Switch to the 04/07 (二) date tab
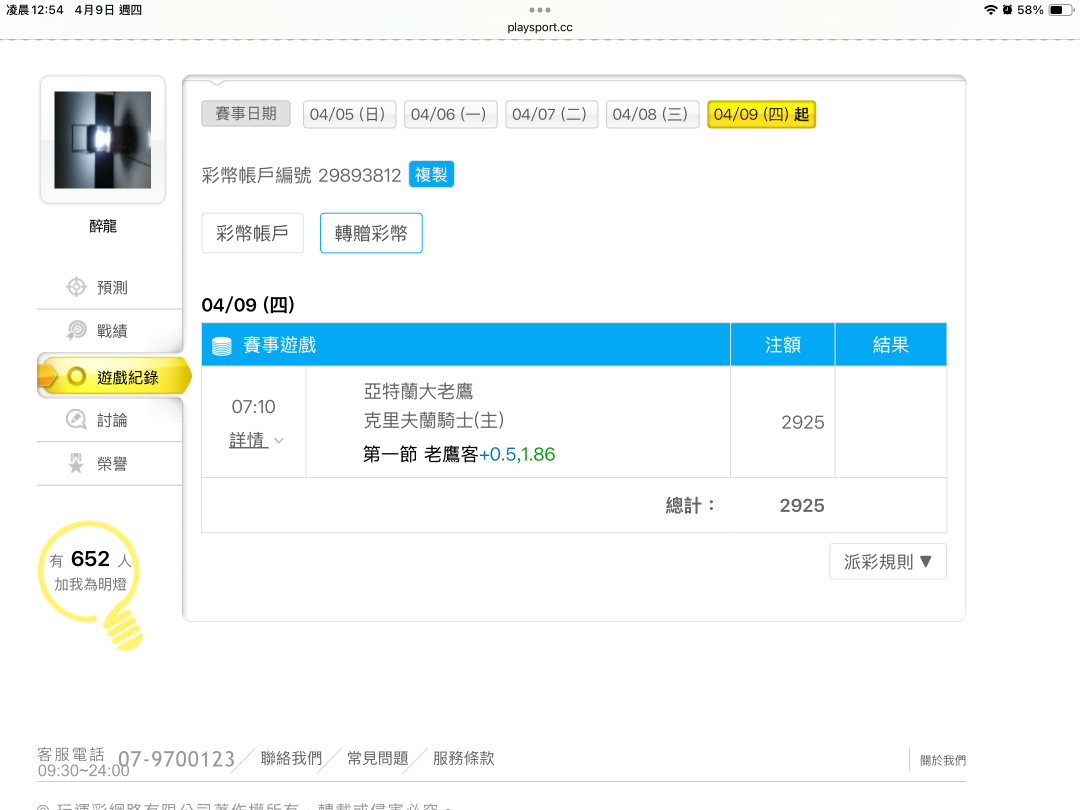Image resolution: width=1080 pixels, height=810 pixels. tap(551, 114)
